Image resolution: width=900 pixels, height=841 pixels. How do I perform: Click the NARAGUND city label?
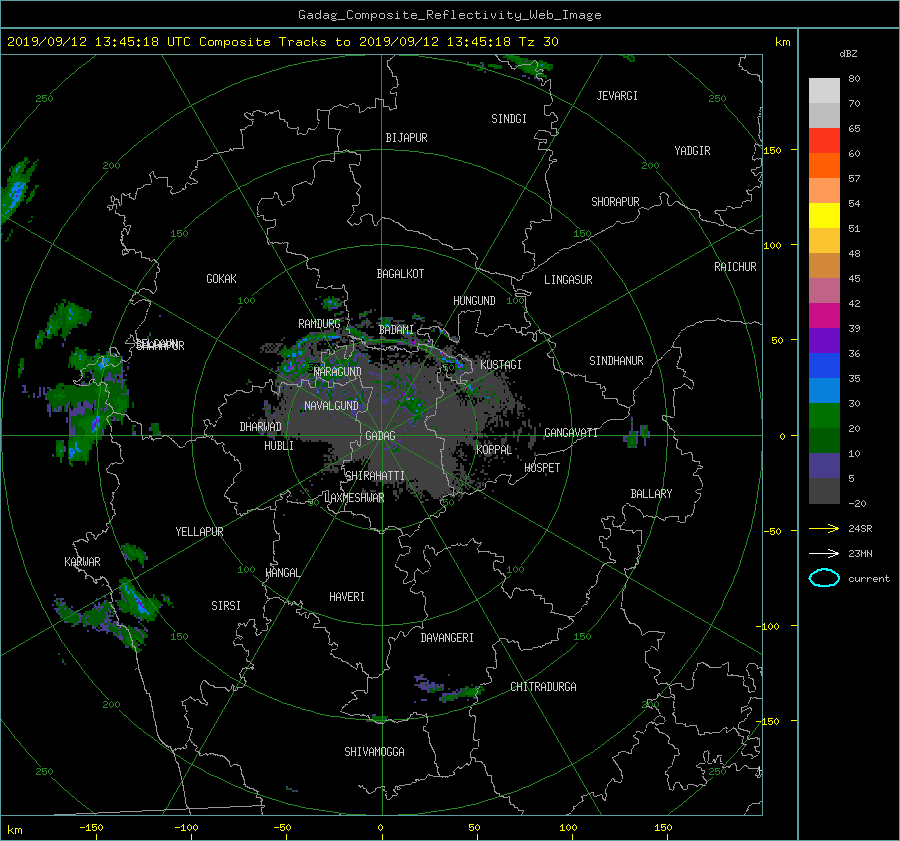click(x=338, y=371)
